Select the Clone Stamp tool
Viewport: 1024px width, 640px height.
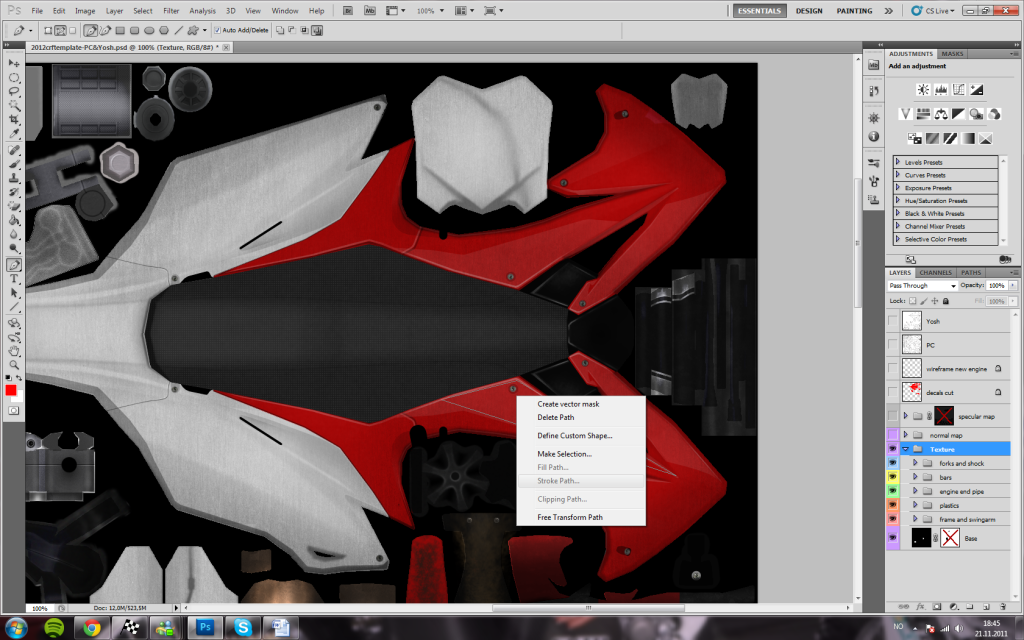coord(14,178)
